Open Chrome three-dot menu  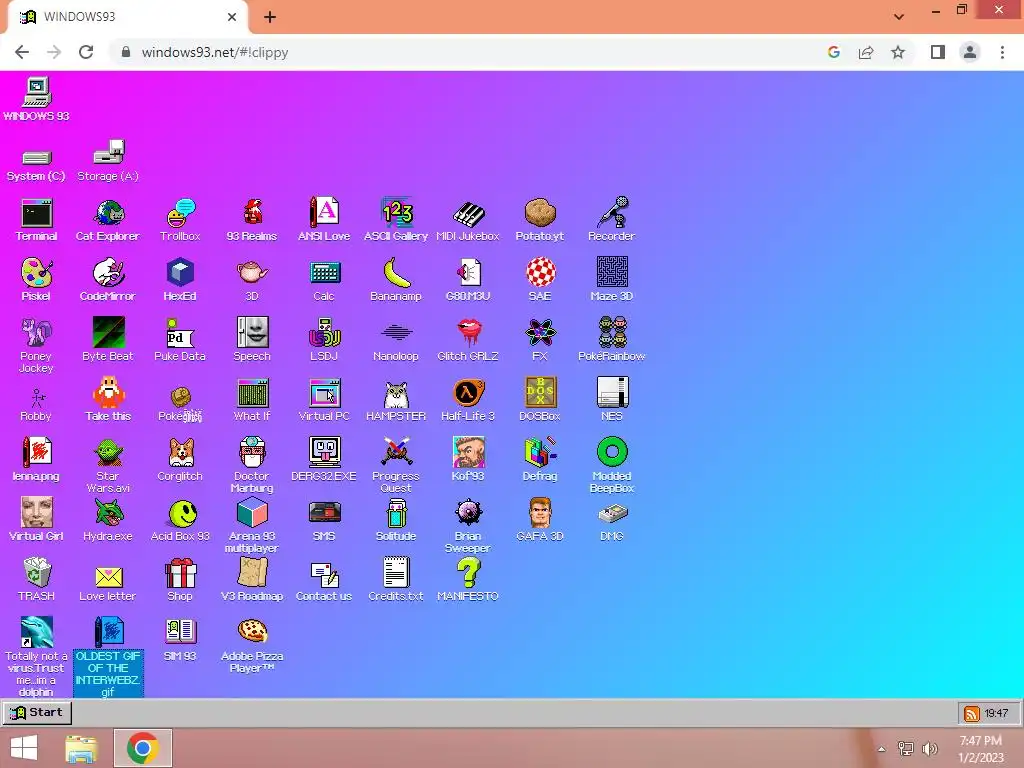pyautogui.click(x=1002, y=52)
